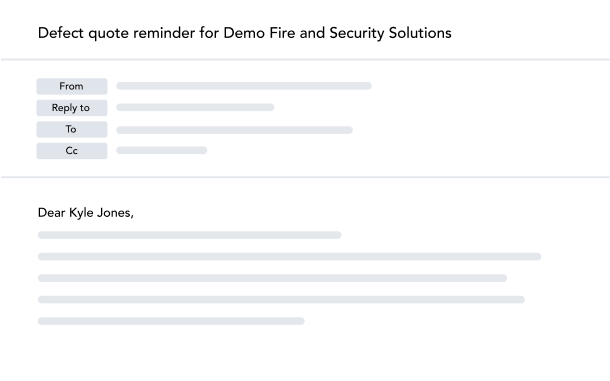The height and width of the screenshot is (381, 610).
Task: Click the first body placeholder line under greeting
Action: 189,235
